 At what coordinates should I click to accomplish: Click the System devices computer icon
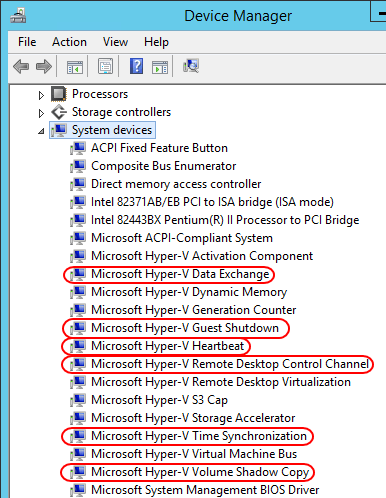pos(59,130)
